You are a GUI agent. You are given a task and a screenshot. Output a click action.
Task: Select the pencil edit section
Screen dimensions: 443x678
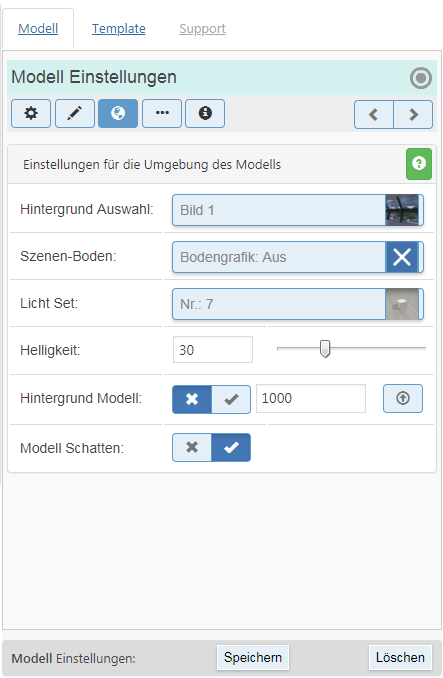coord(75,114)
